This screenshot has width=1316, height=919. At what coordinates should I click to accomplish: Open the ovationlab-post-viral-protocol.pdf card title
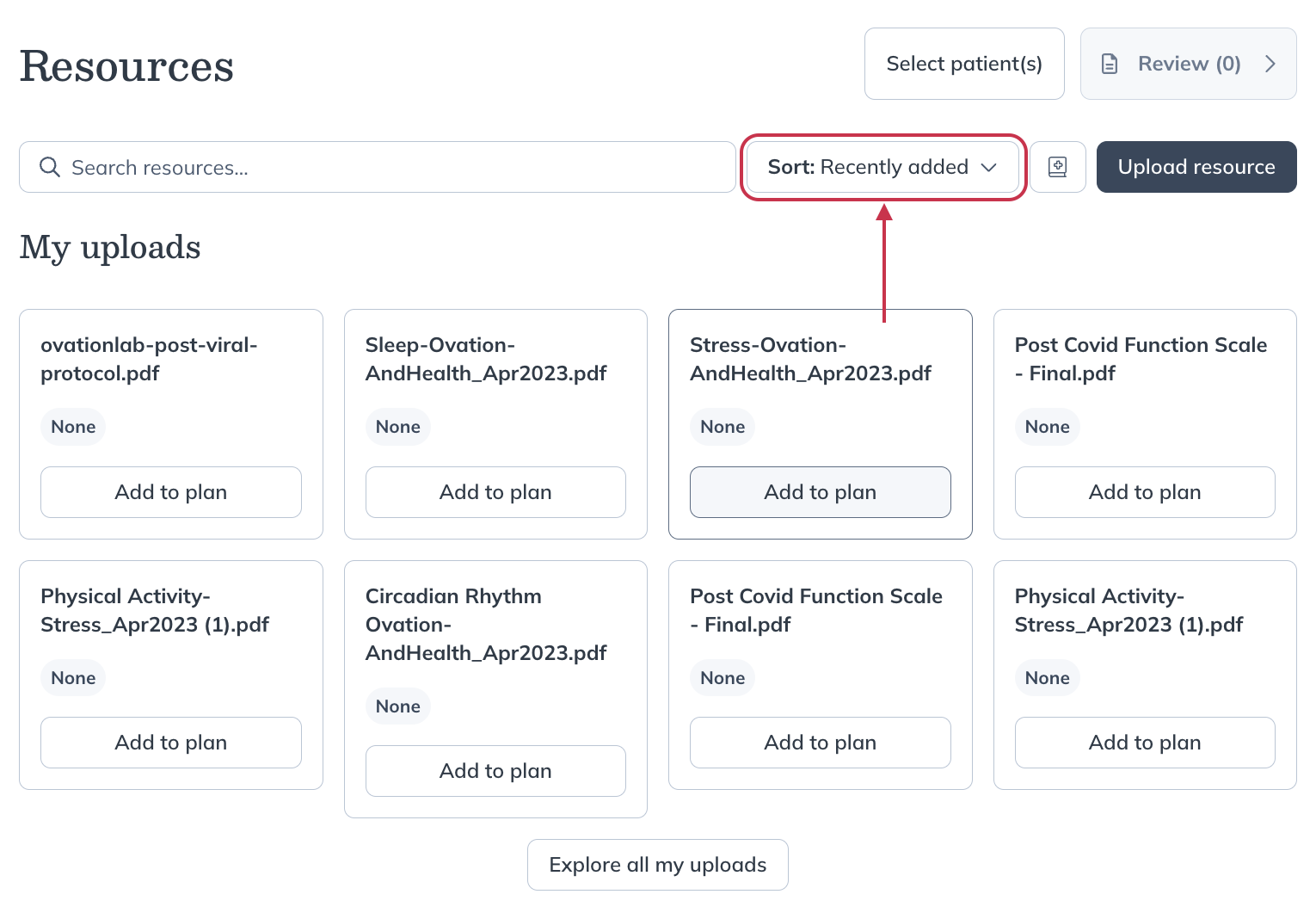pos(149,359)
